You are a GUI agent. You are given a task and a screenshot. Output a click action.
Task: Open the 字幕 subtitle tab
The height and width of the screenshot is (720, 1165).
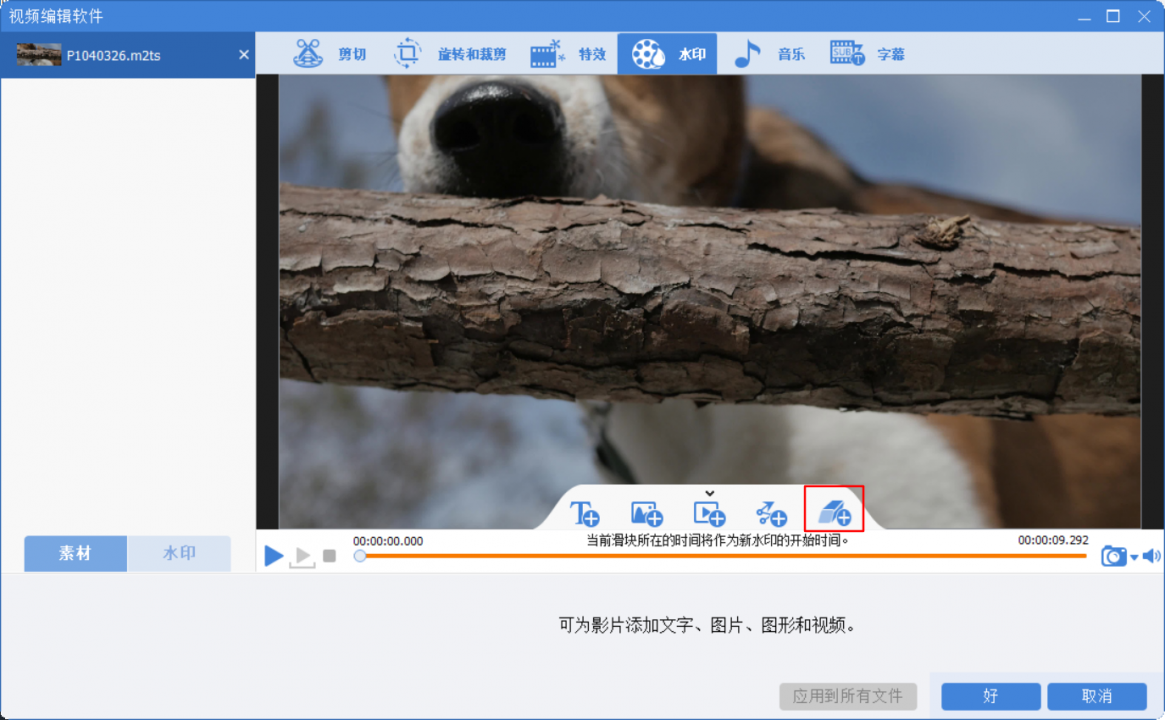867,53
